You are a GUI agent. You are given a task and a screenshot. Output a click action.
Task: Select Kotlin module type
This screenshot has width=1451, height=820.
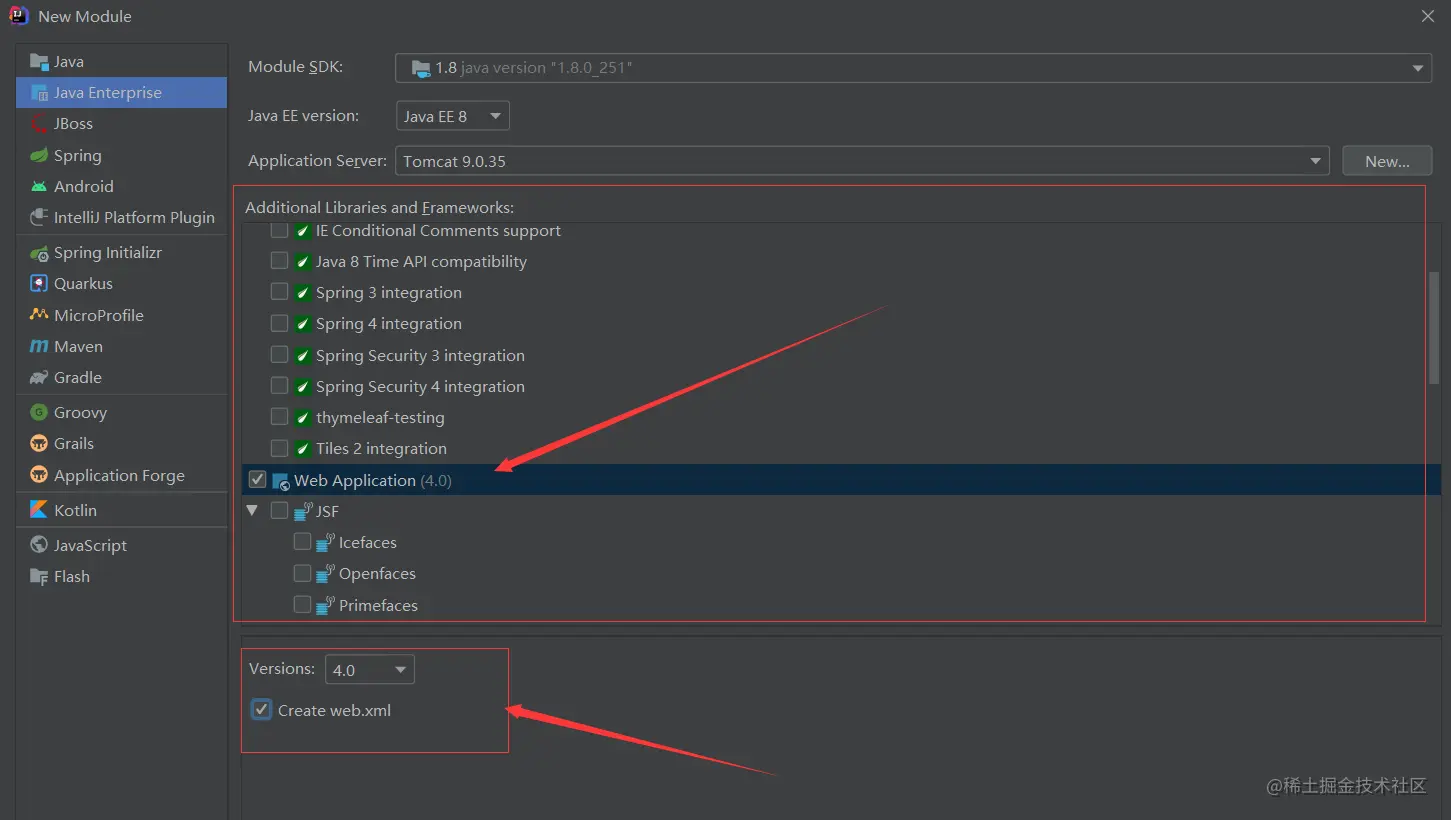click(122, 510)
